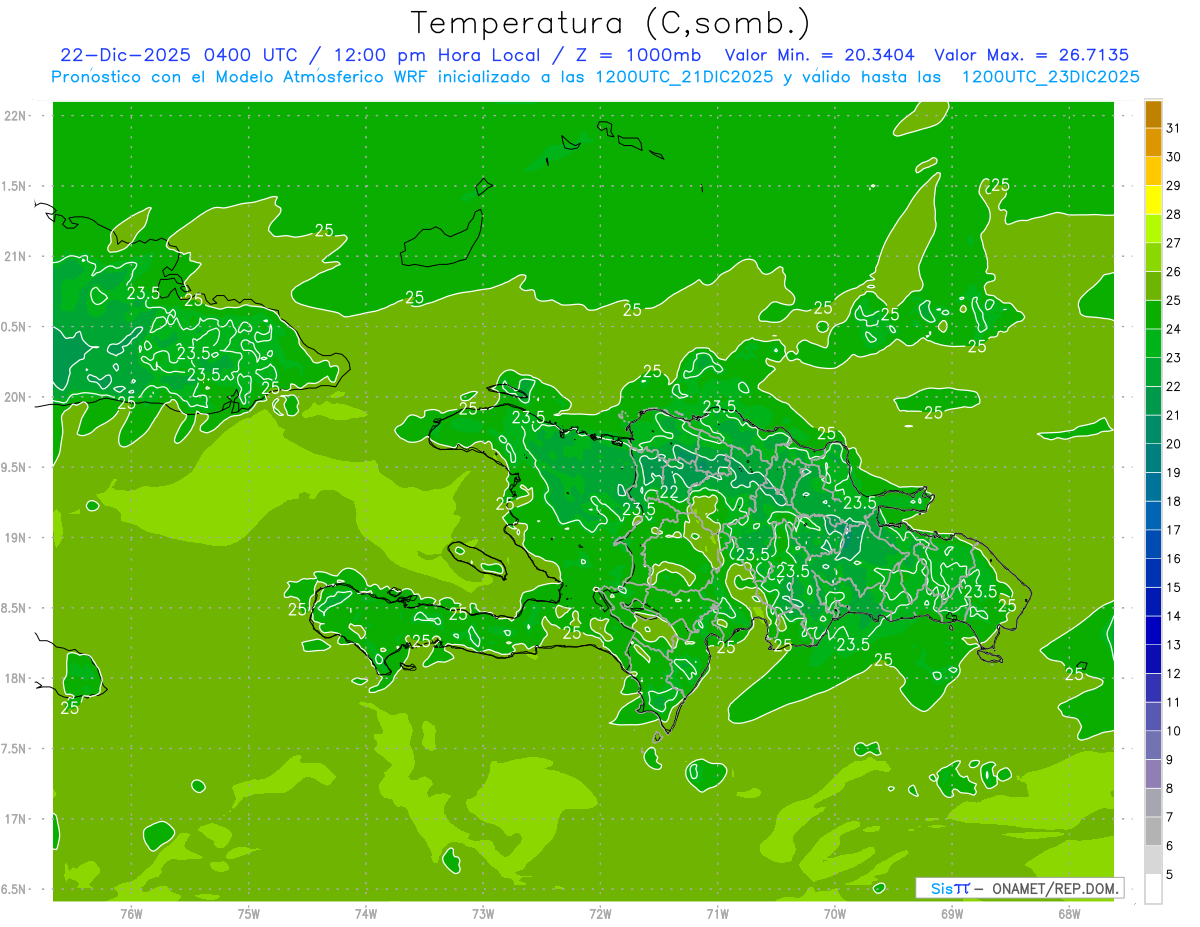Click the "72W" longitude axis label

tap(600, 914)
